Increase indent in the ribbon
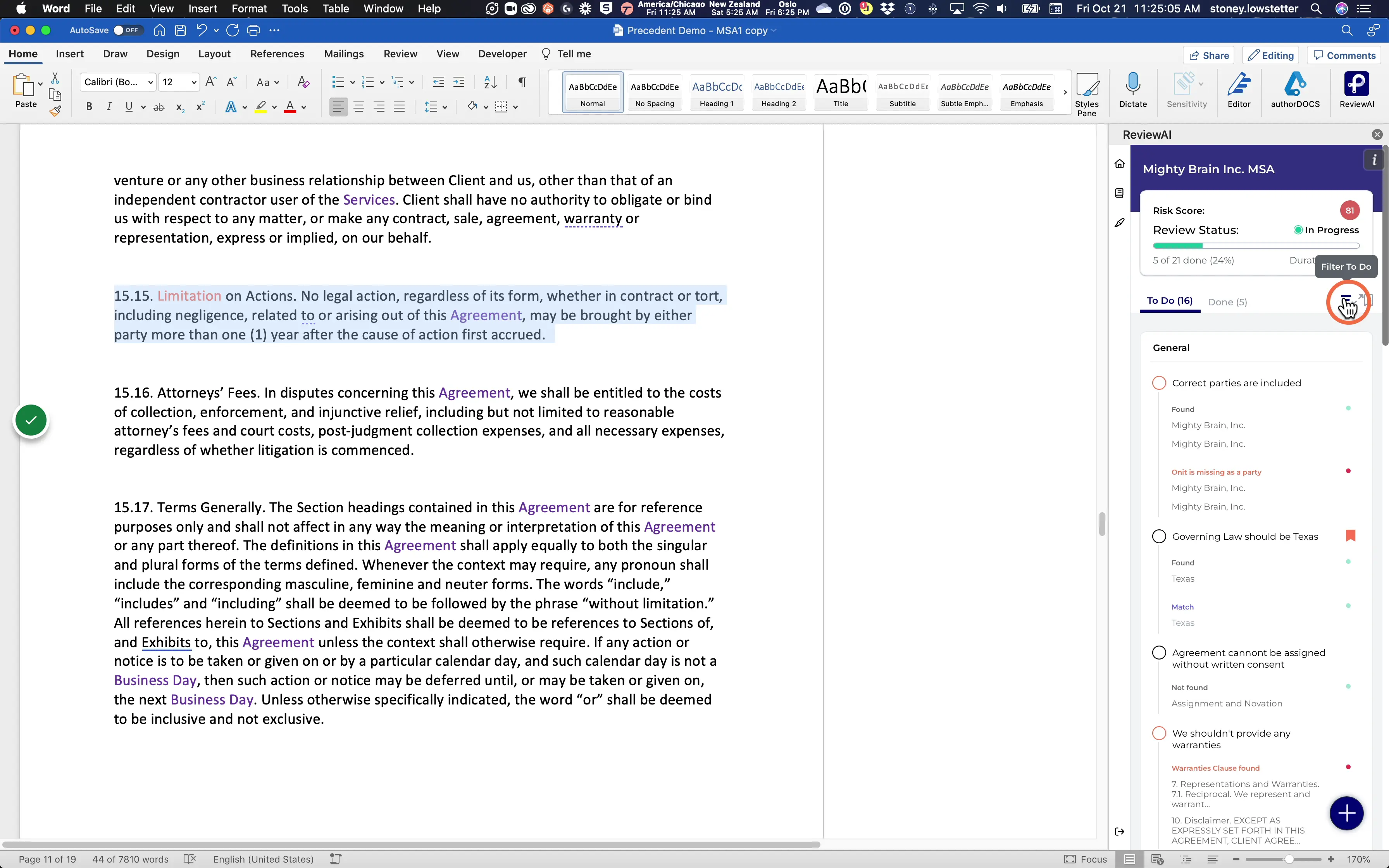The height and width of the screenshot is (868, 1389). click(x=458, y=82)
